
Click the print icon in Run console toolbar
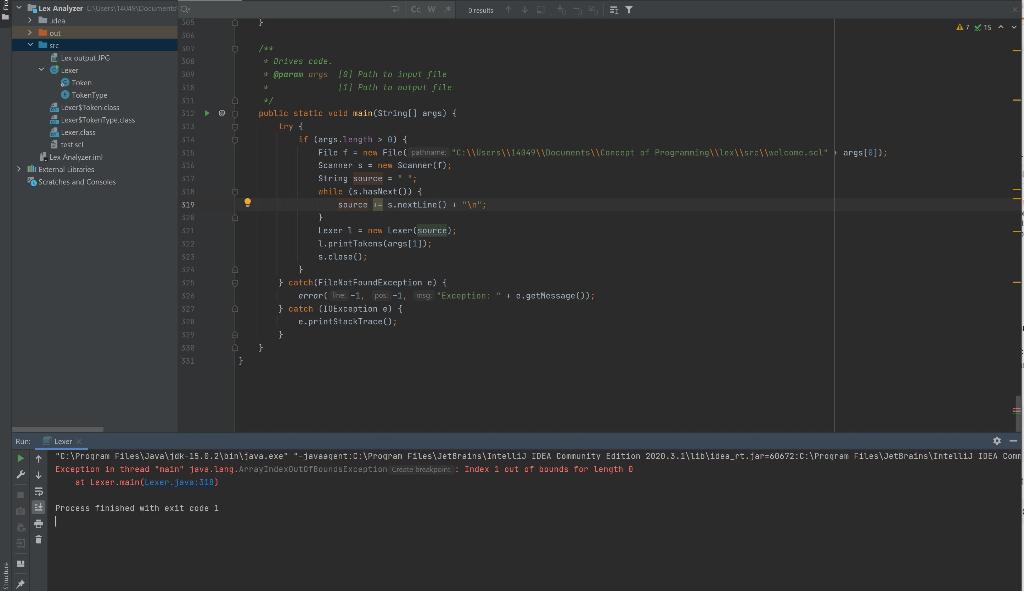(x=39, y=523)
